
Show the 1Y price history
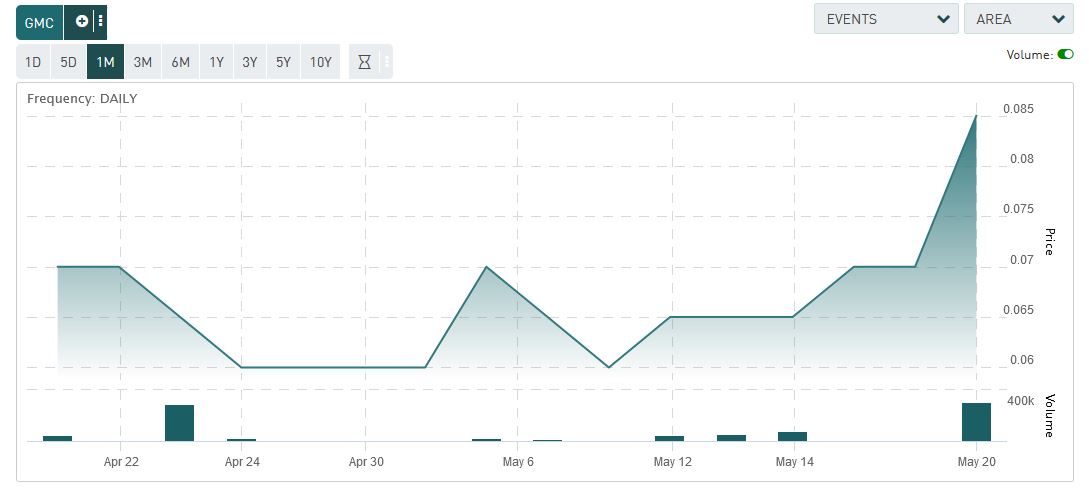216,62
